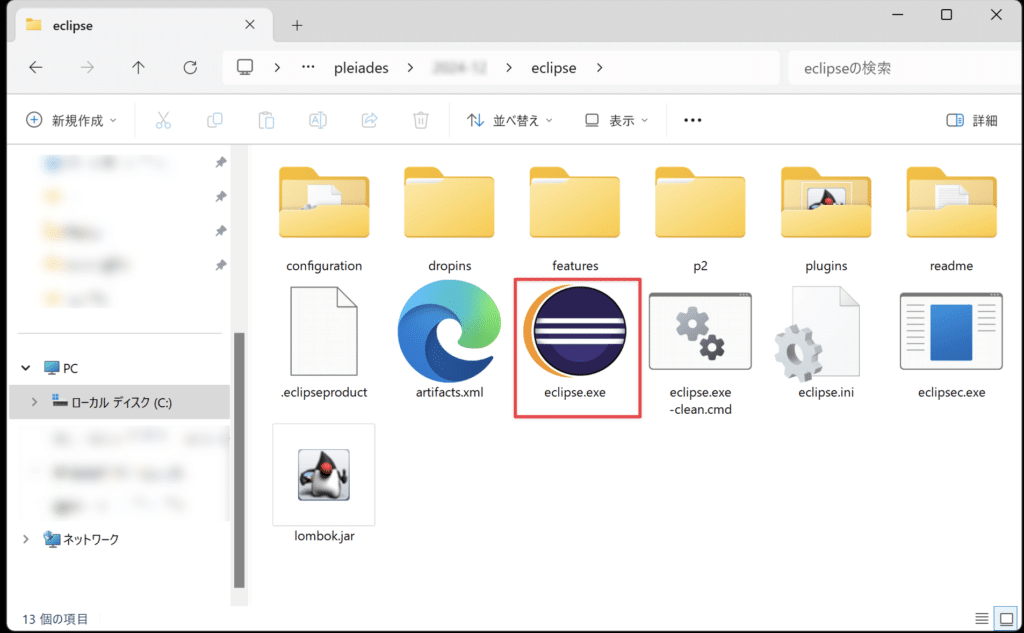The image size is (1024, 633).
Task: Click the refresh button in navigation bar
Action: click(190, 68)
